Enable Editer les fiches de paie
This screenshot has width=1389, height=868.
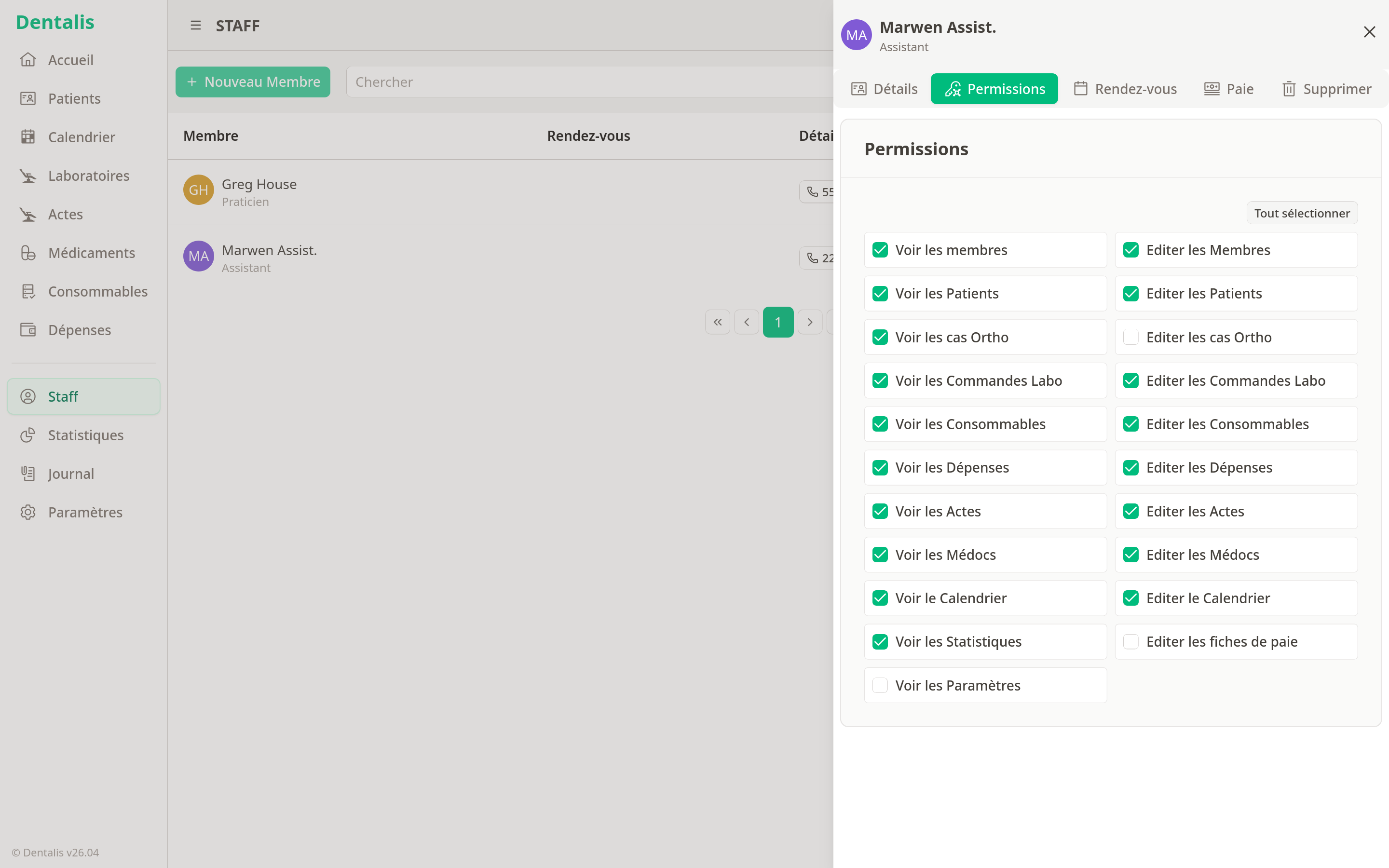pos(1130,641)
